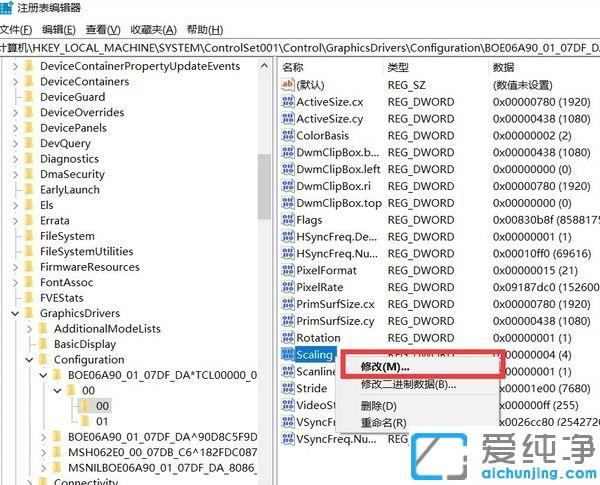This screenshot has height=485, width=600.
Task: Open the 帮助(H) menu
Action: coord(205,30)
